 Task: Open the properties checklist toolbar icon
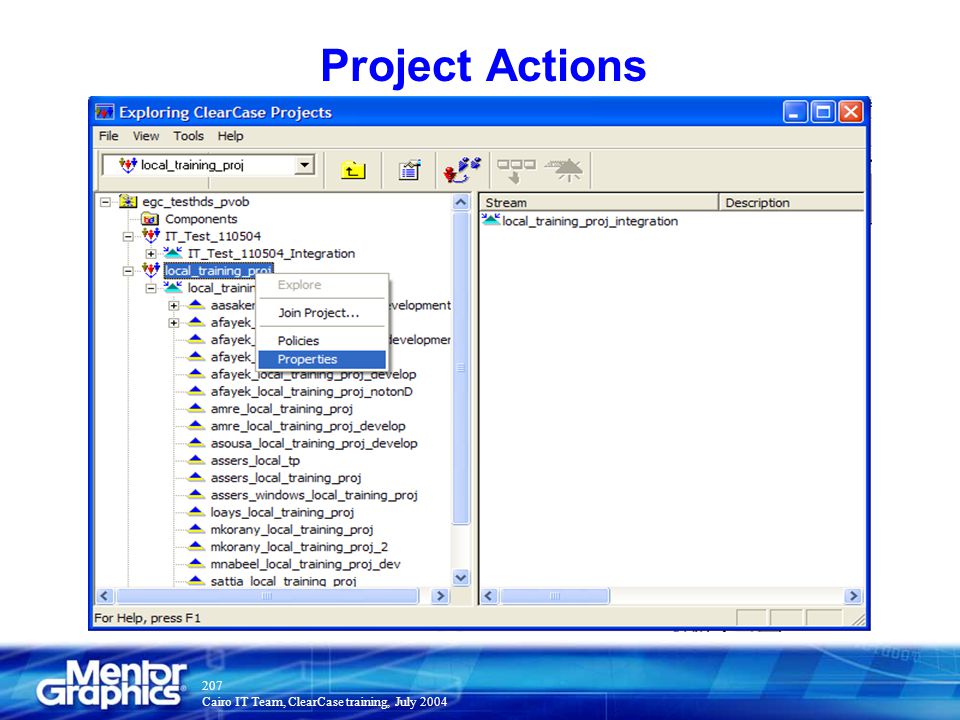coord(410,170)
